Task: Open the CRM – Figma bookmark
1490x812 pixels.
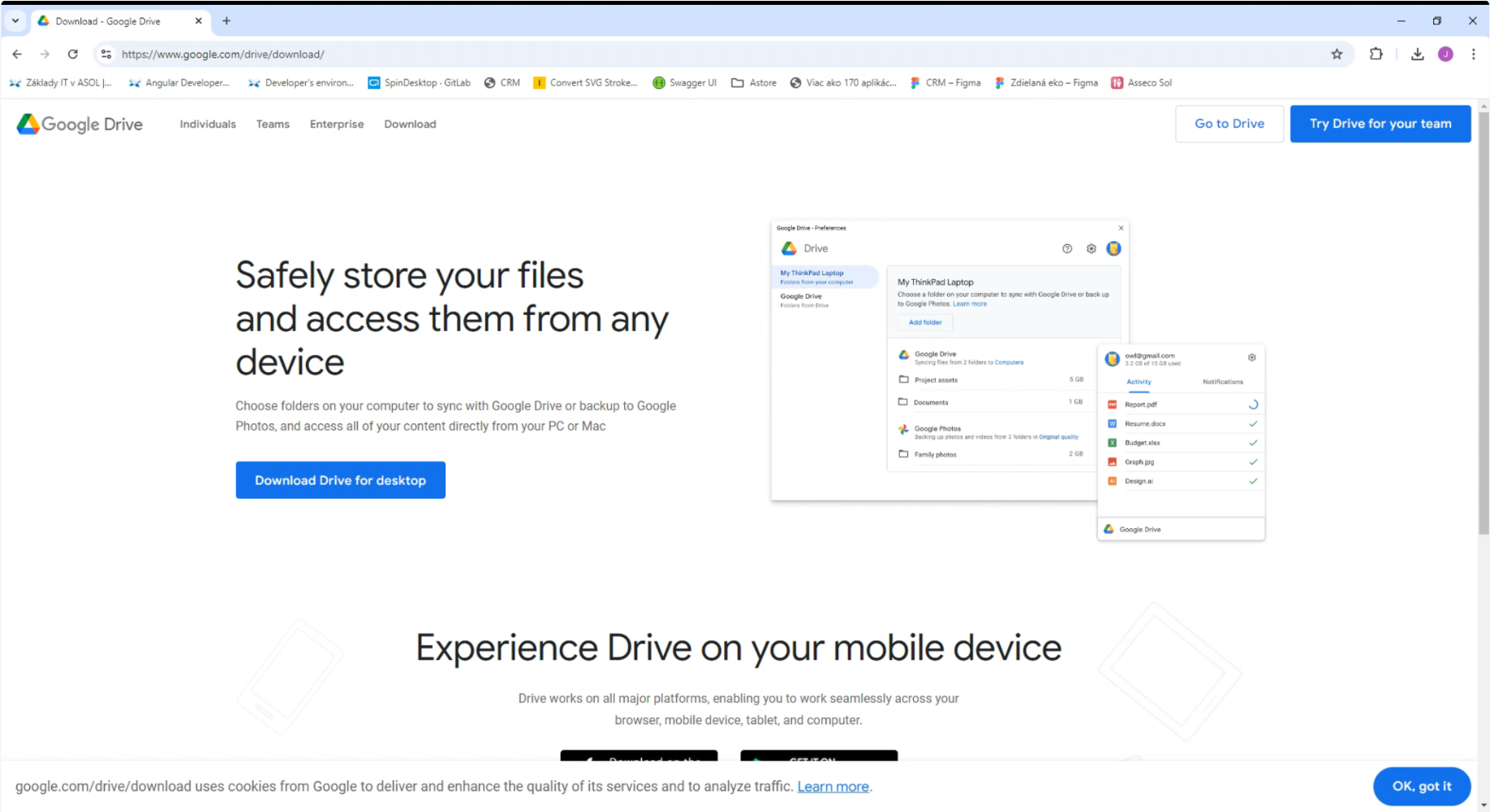Action: click(x=945, y=83)
